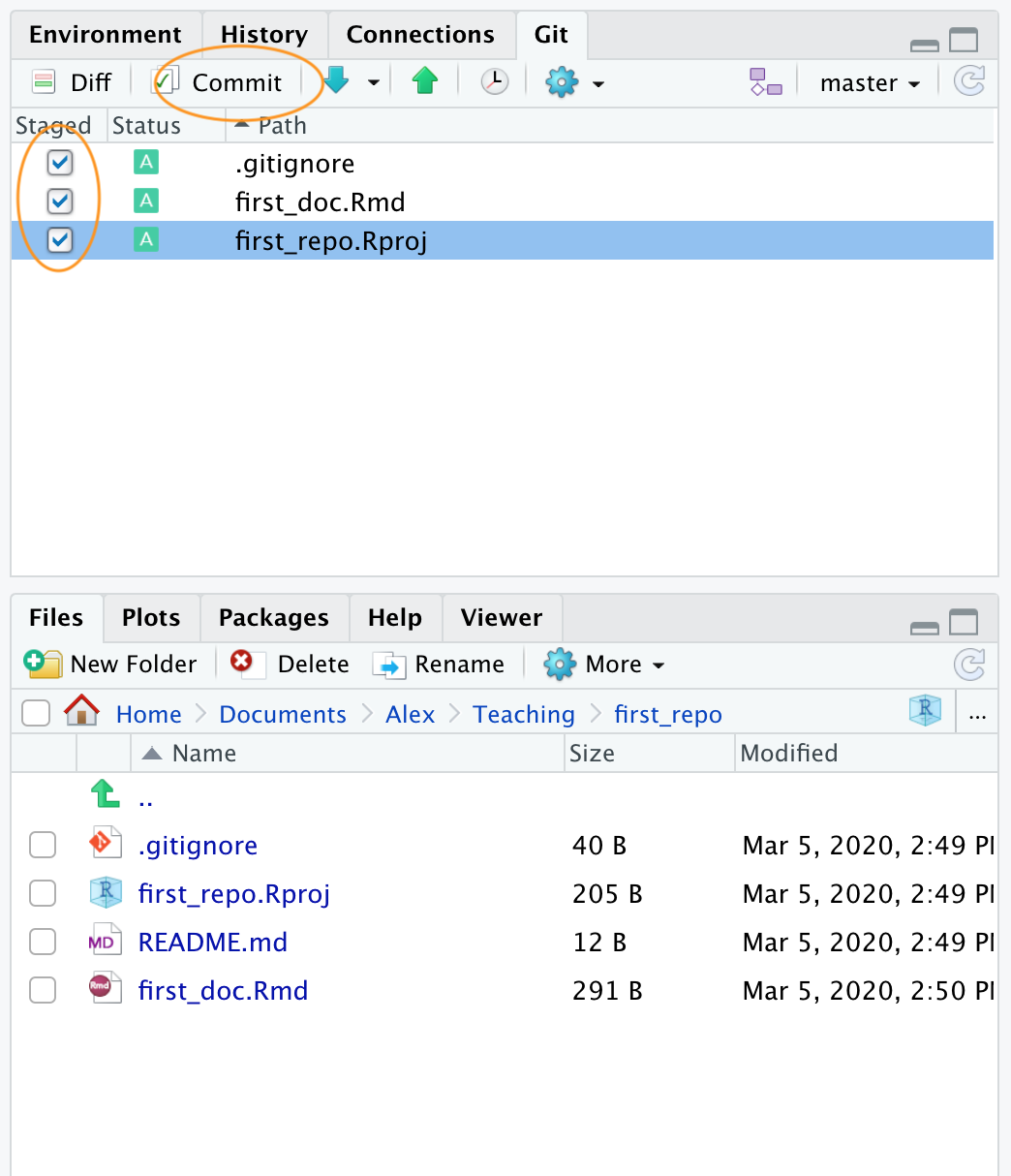
Task: Uncheck staged box for first_doc.Rmd
Action: [60, 201]
